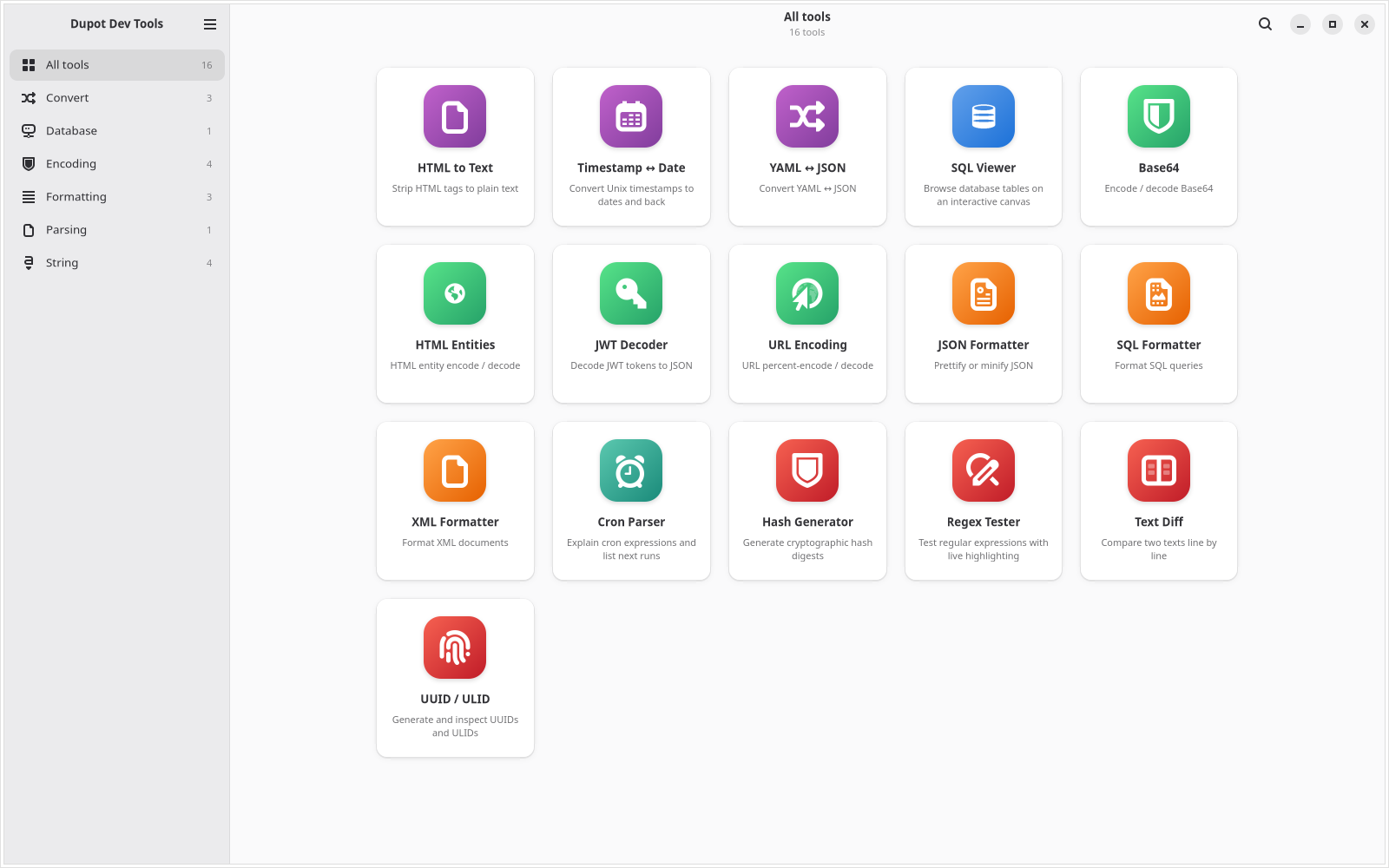1389x868 pixels.
Task: Click the 'URL percent-encode / decode' text
Action: point(807,365)
